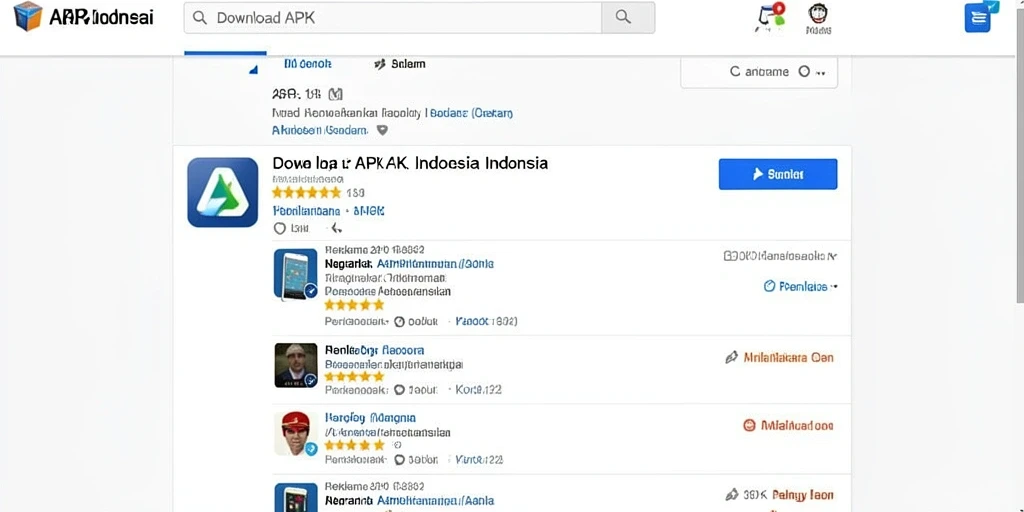Click the comment icon beside "oobuk"
1024x512 pixels.
400,321
